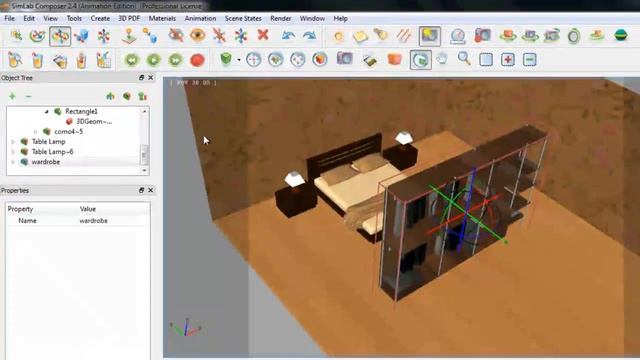
Task: Click the place-on-ground joystick icon
Action: click(x=129, y=36)
